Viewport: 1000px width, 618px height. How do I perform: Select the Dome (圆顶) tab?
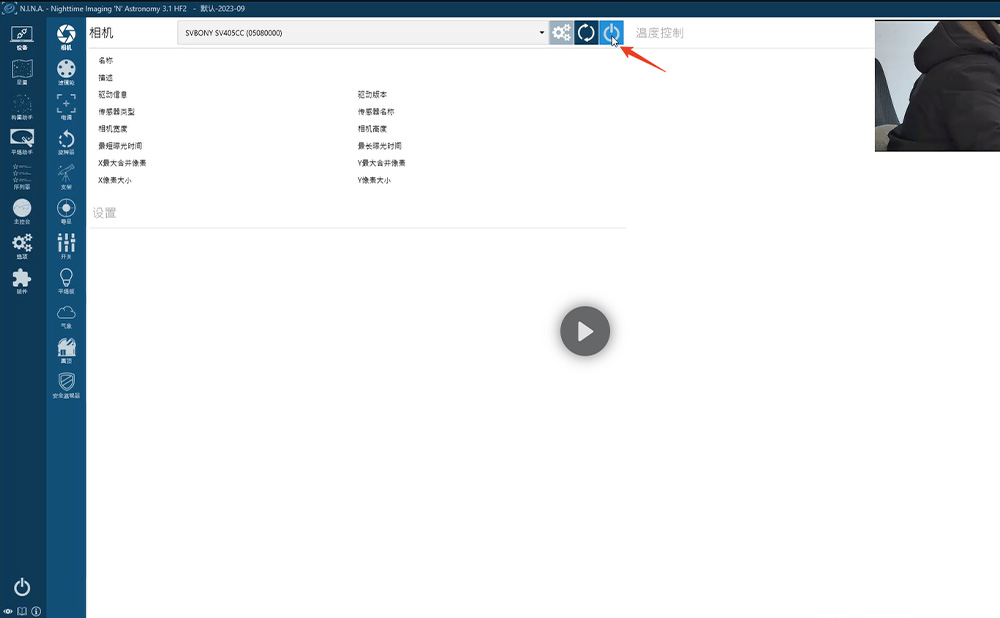pos(66,351)
